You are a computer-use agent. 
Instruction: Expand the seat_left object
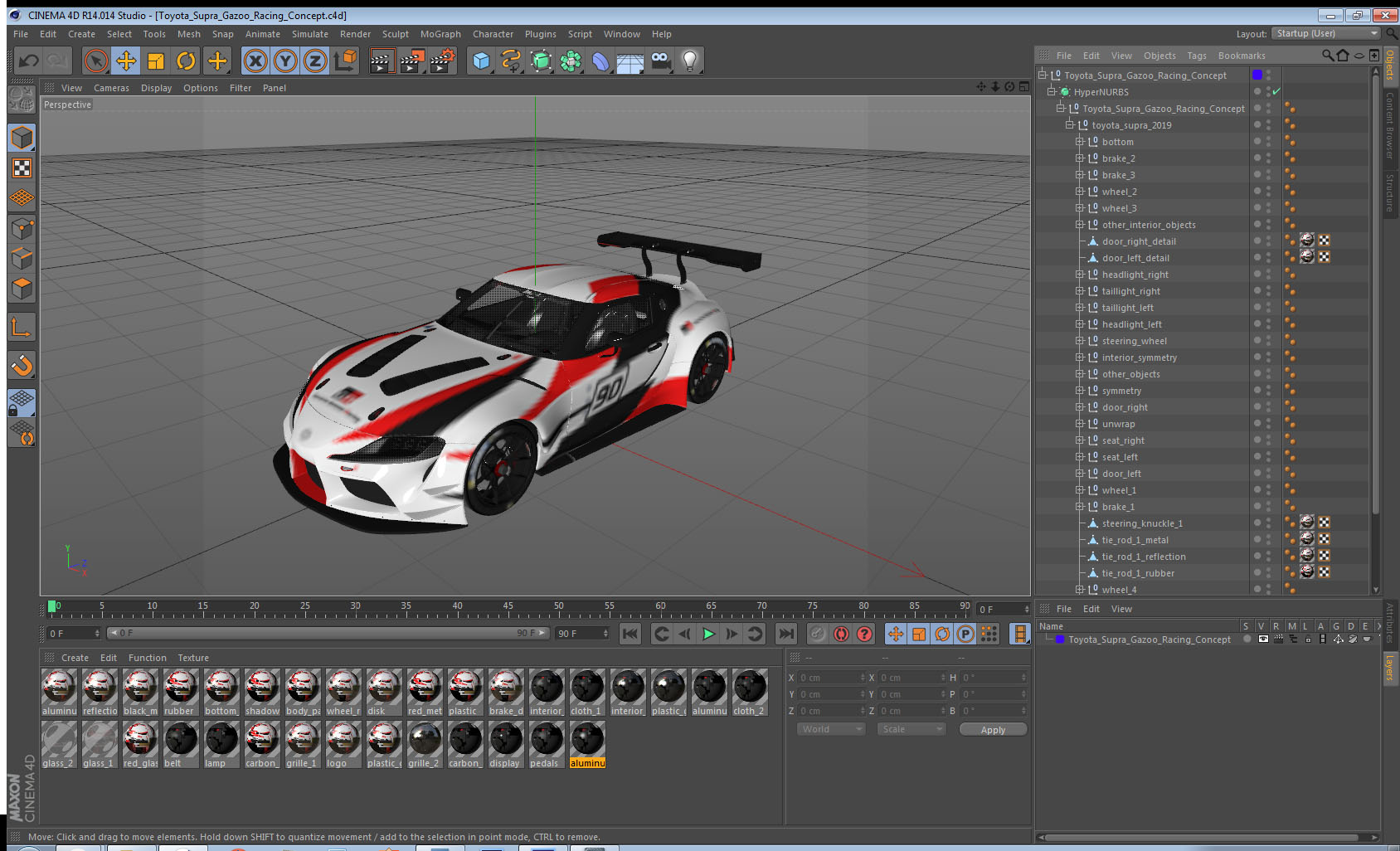pos(1080,457)
